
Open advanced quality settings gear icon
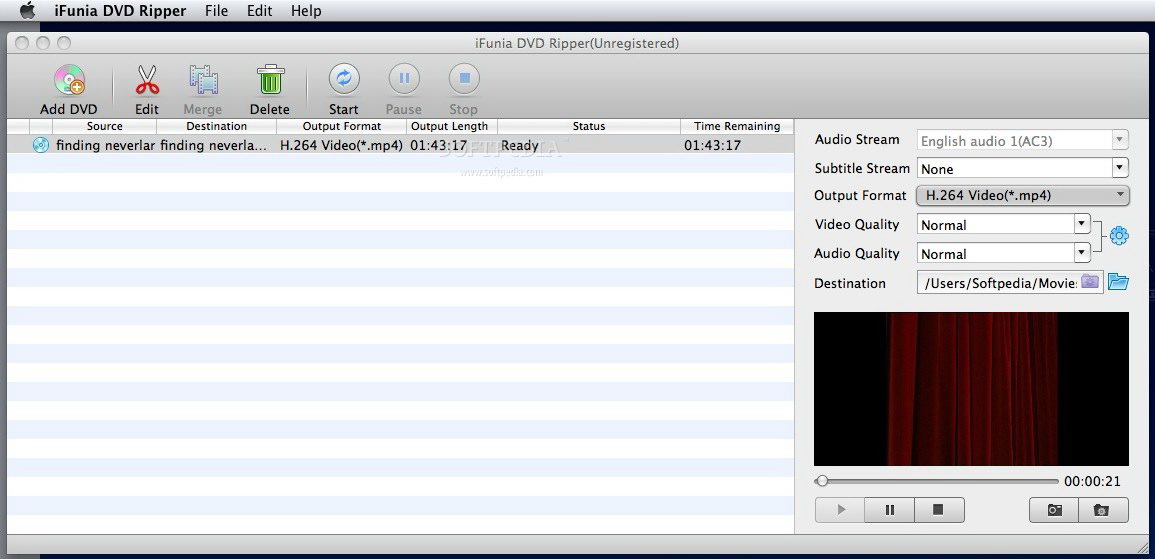1119,236
